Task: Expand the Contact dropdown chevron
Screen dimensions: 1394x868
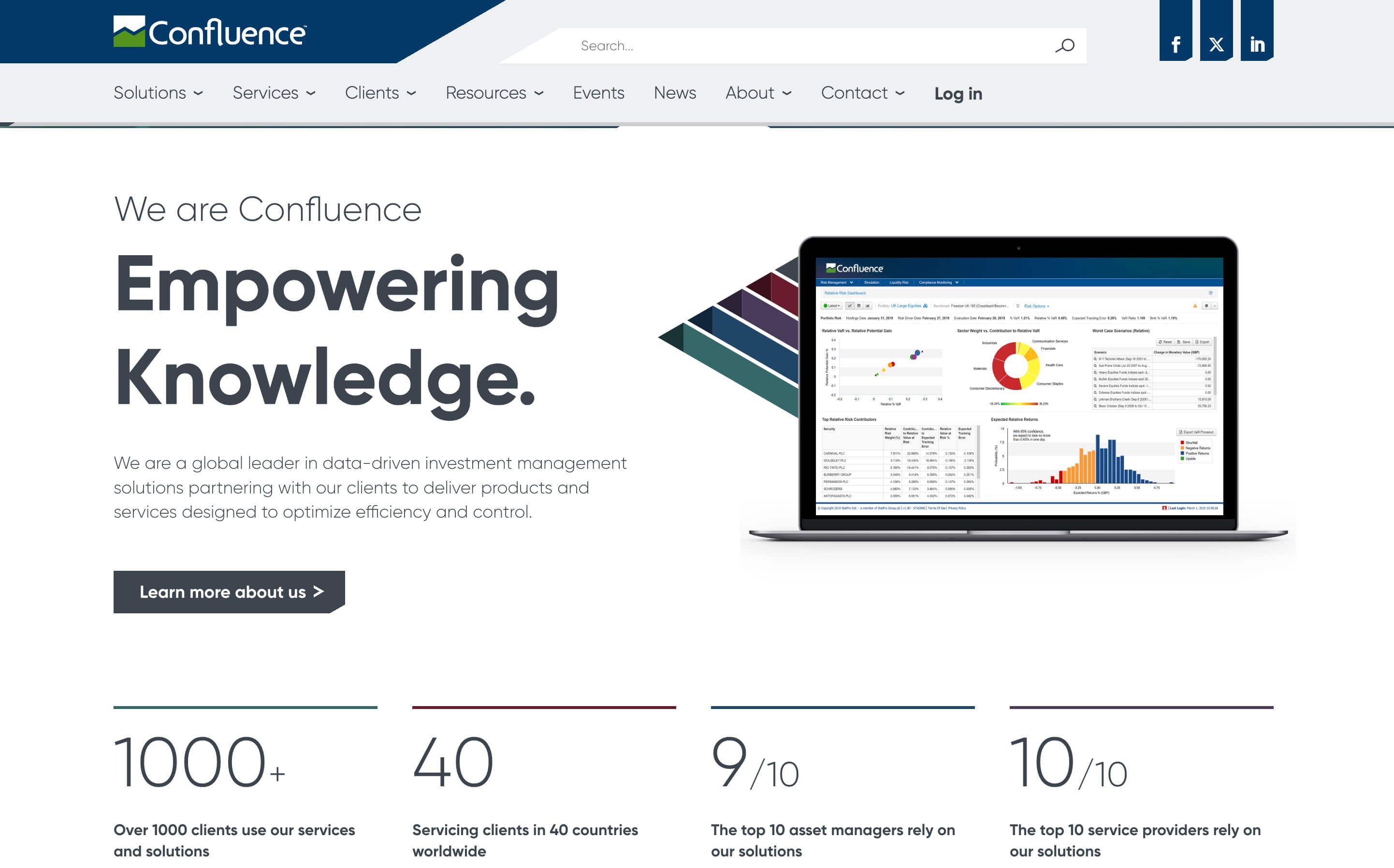Action: tap(900, 94)
